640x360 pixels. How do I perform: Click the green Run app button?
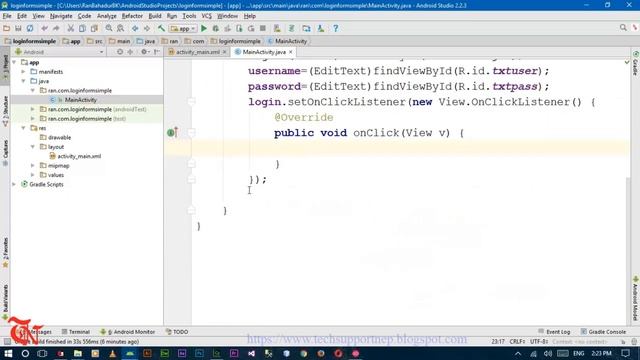[204, 28]
